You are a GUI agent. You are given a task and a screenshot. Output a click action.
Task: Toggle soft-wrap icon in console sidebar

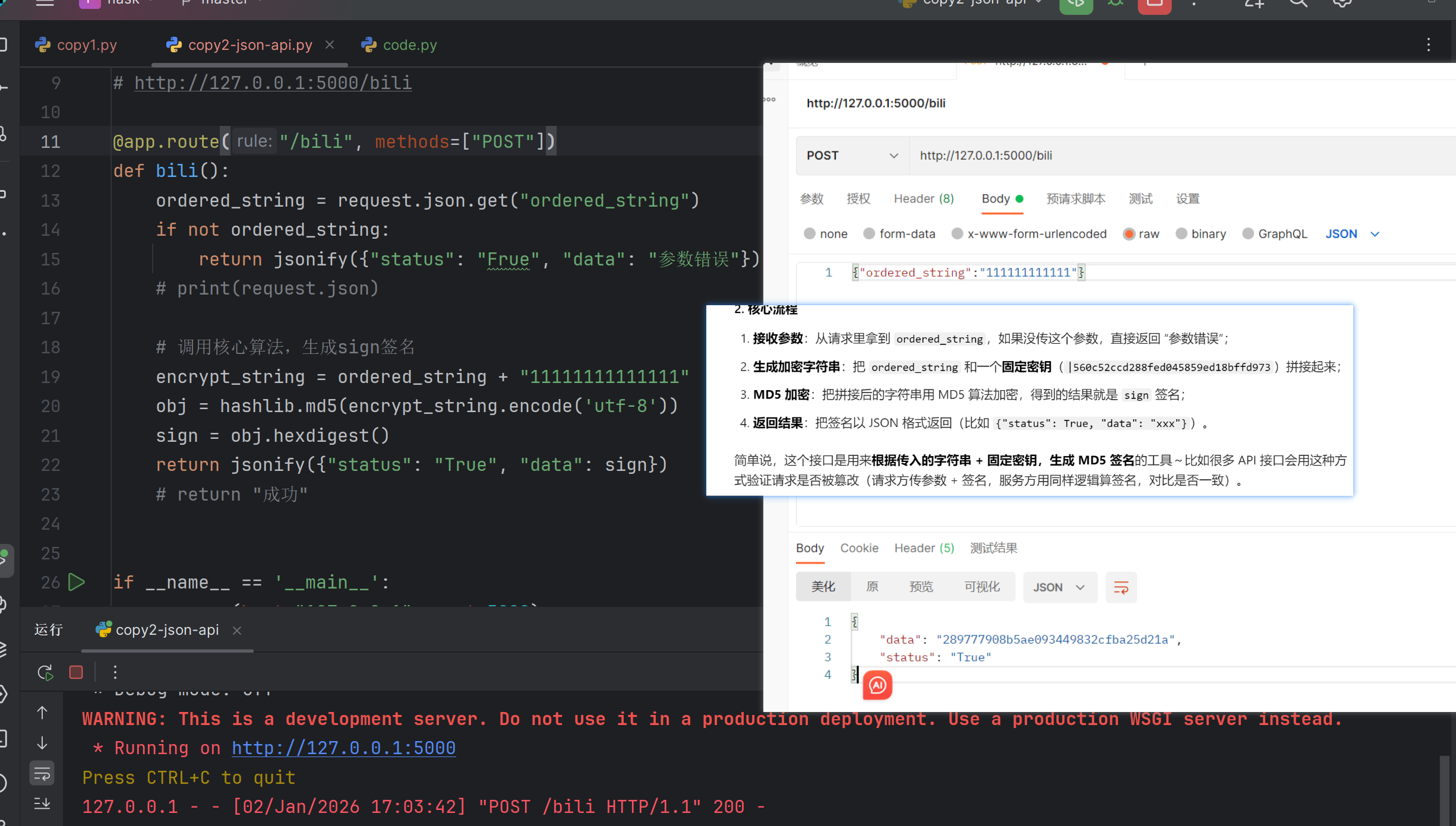pos(42,773)
